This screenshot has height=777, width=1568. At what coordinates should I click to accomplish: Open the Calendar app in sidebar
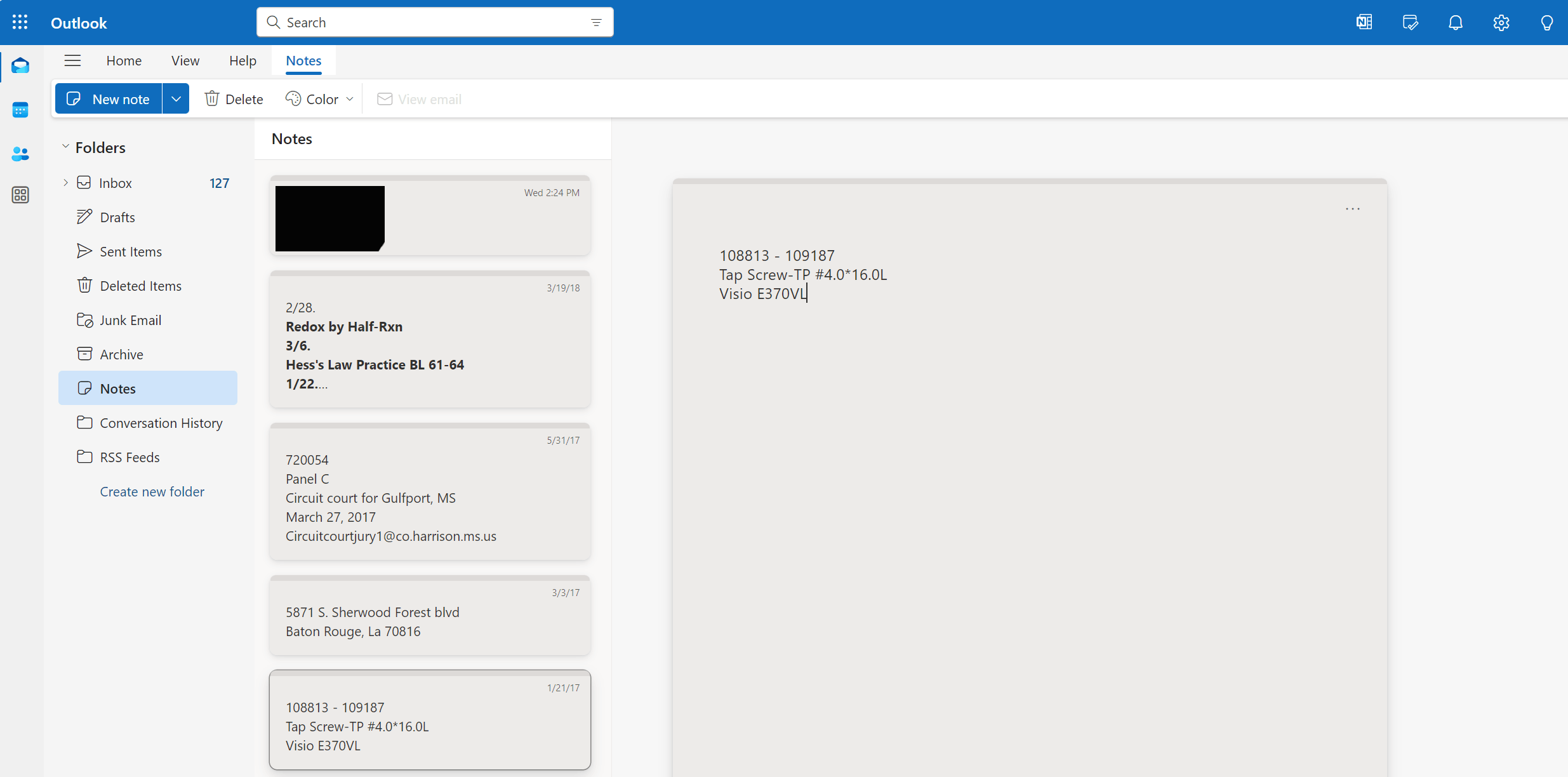pos(20,110)
